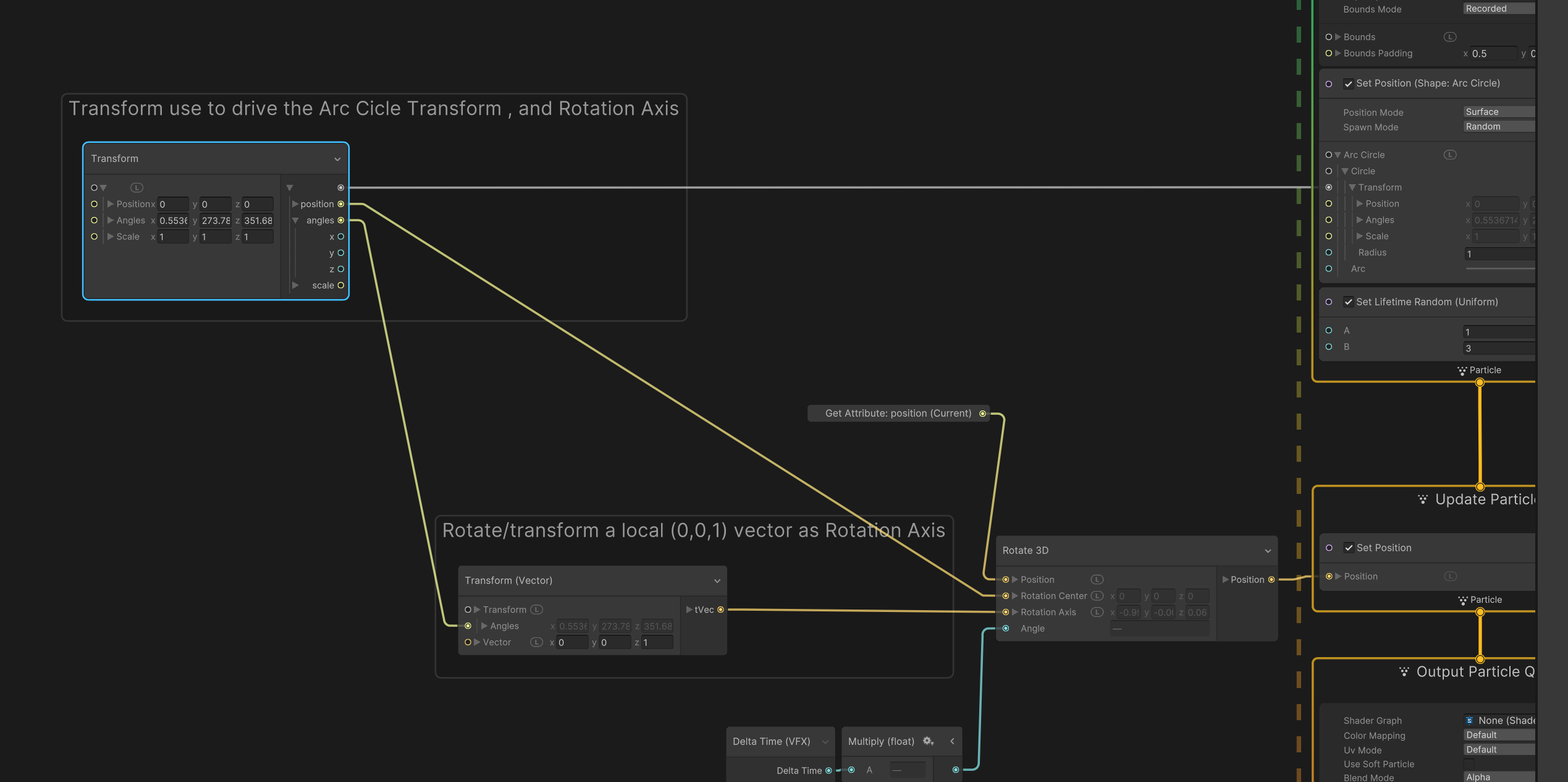
Task: Collapse Multiply (float) node with the arrow button
Action: pyautogui.click(x=951, y=741)
